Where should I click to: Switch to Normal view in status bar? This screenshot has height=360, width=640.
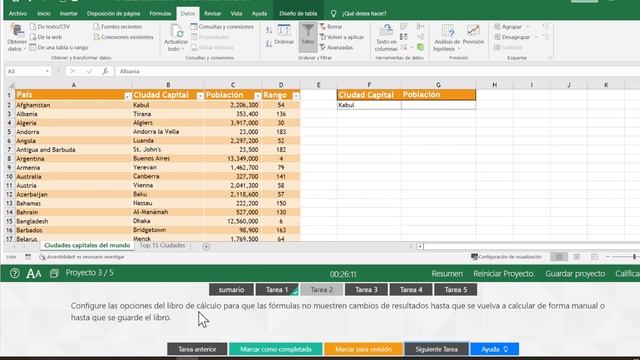tap(559, 257)
